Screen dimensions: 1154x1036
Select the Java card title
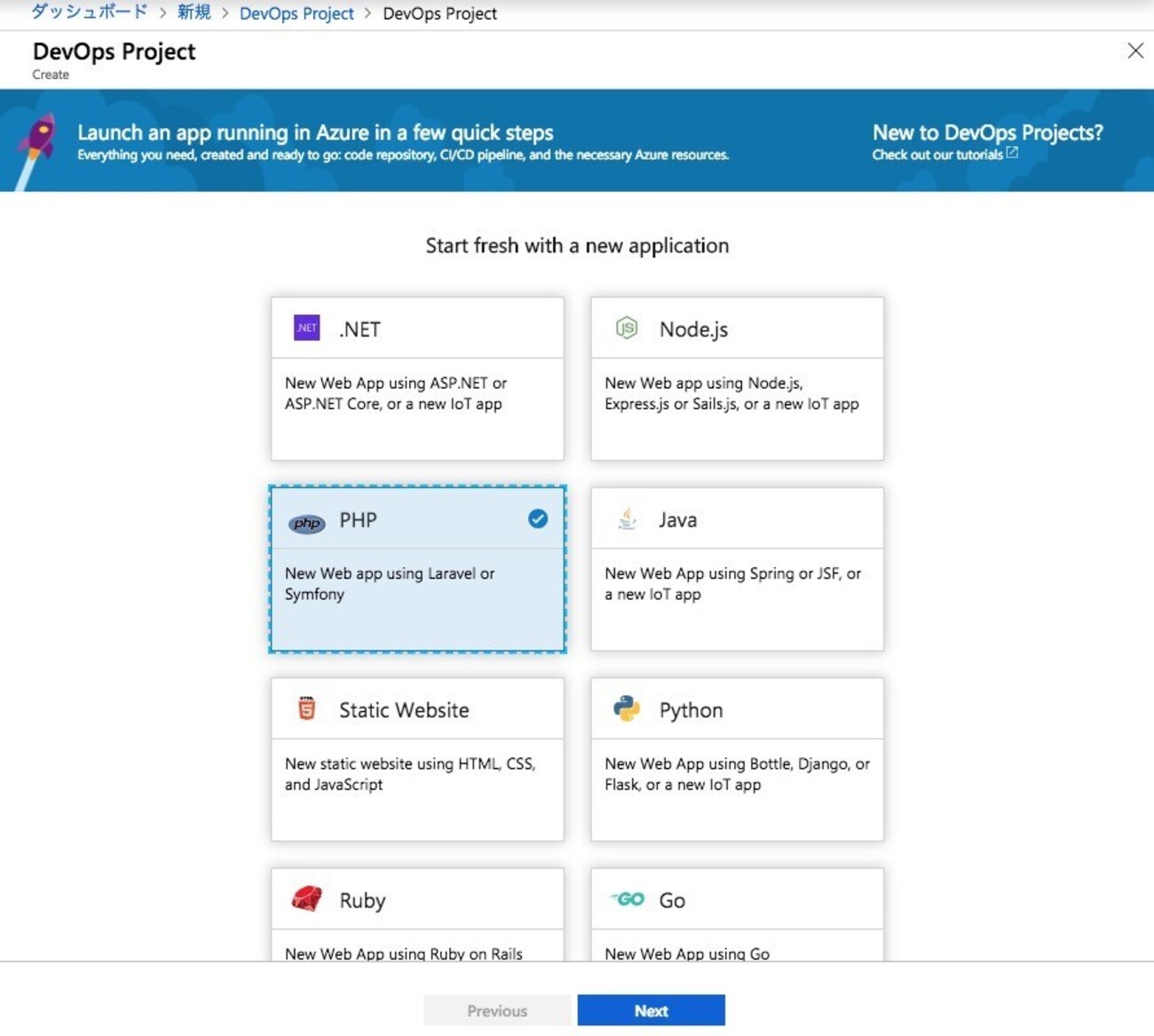click(x=677, y=519)
